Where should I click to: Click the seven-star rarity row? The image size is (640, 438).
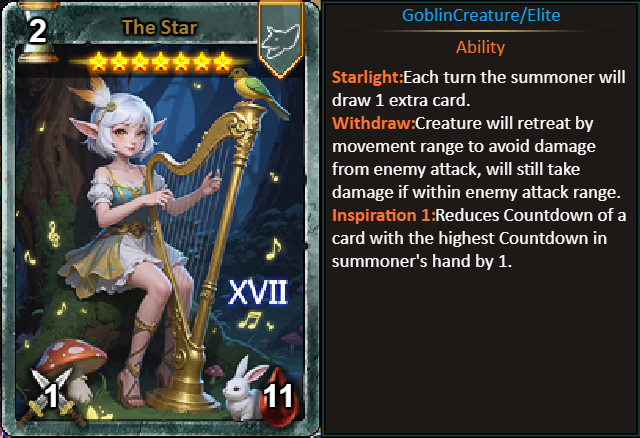coord(160,62)
